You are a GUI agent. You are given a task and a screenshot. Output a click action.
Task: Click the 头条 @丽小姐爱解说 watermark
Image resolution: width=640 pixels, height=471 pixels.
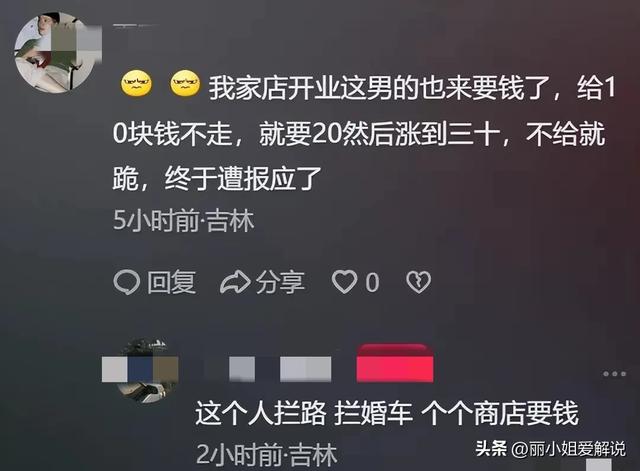(551, 449)
